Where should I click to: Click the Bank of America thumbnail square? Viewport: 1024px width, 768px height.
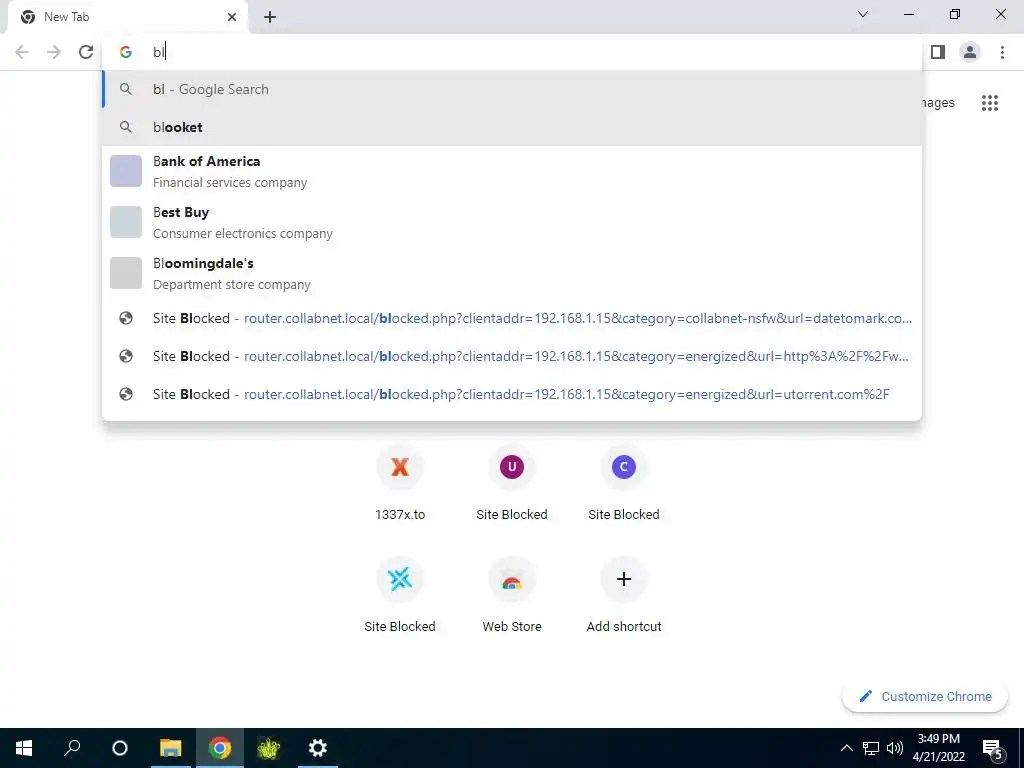(x=125, y=171)
